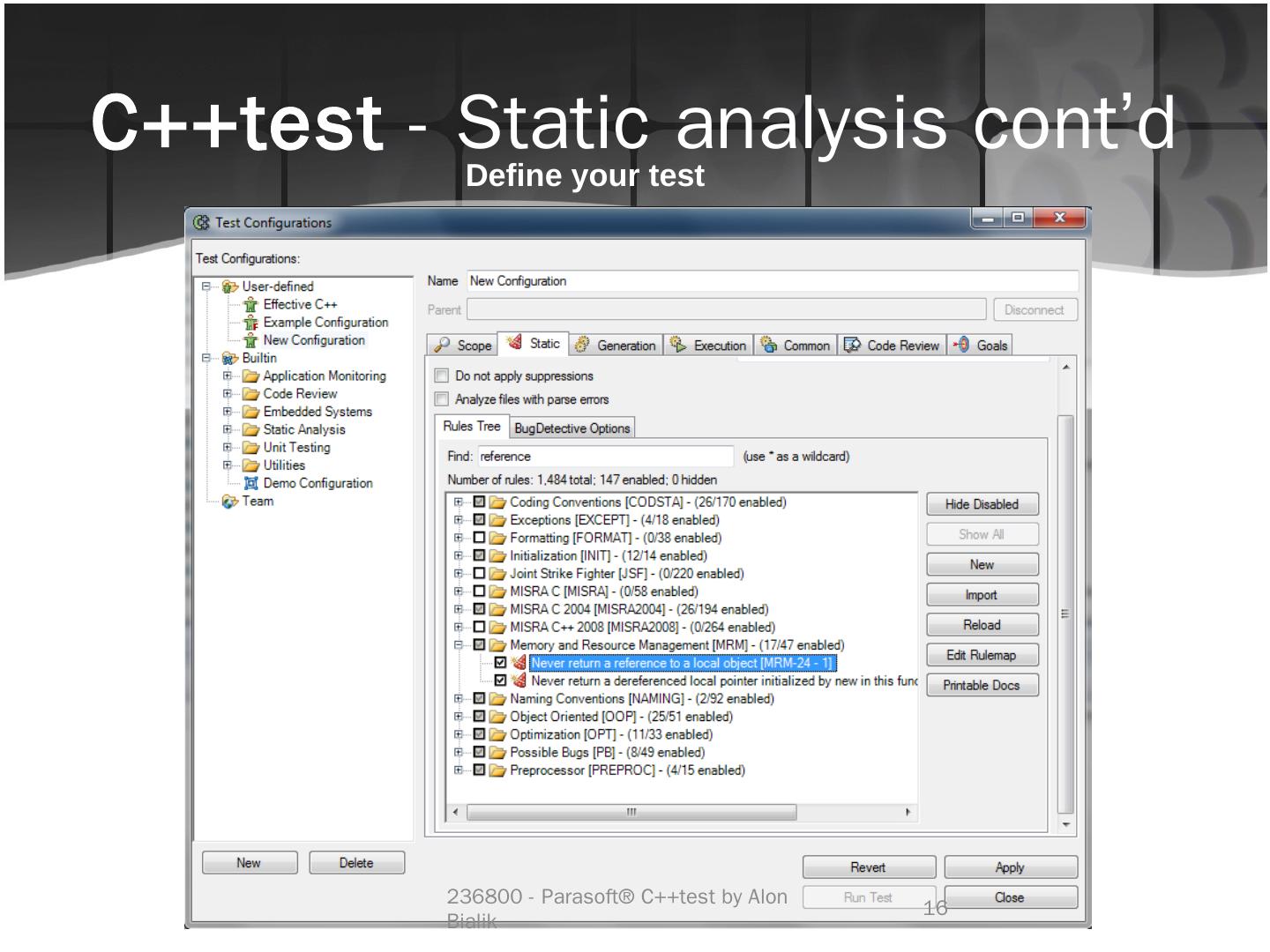Open the BugDetective Options tab

coord(571,428)
